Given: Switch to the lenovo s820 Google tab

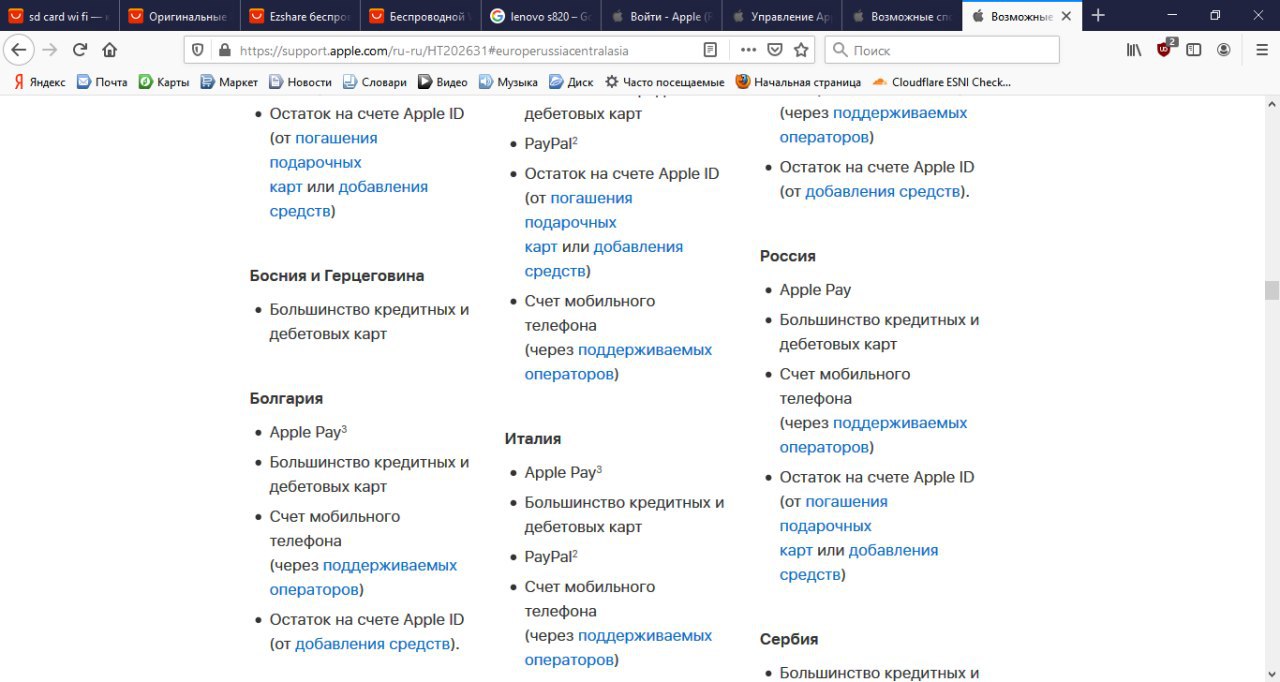Looking at the screenshot, I should (x=540, y=16).
